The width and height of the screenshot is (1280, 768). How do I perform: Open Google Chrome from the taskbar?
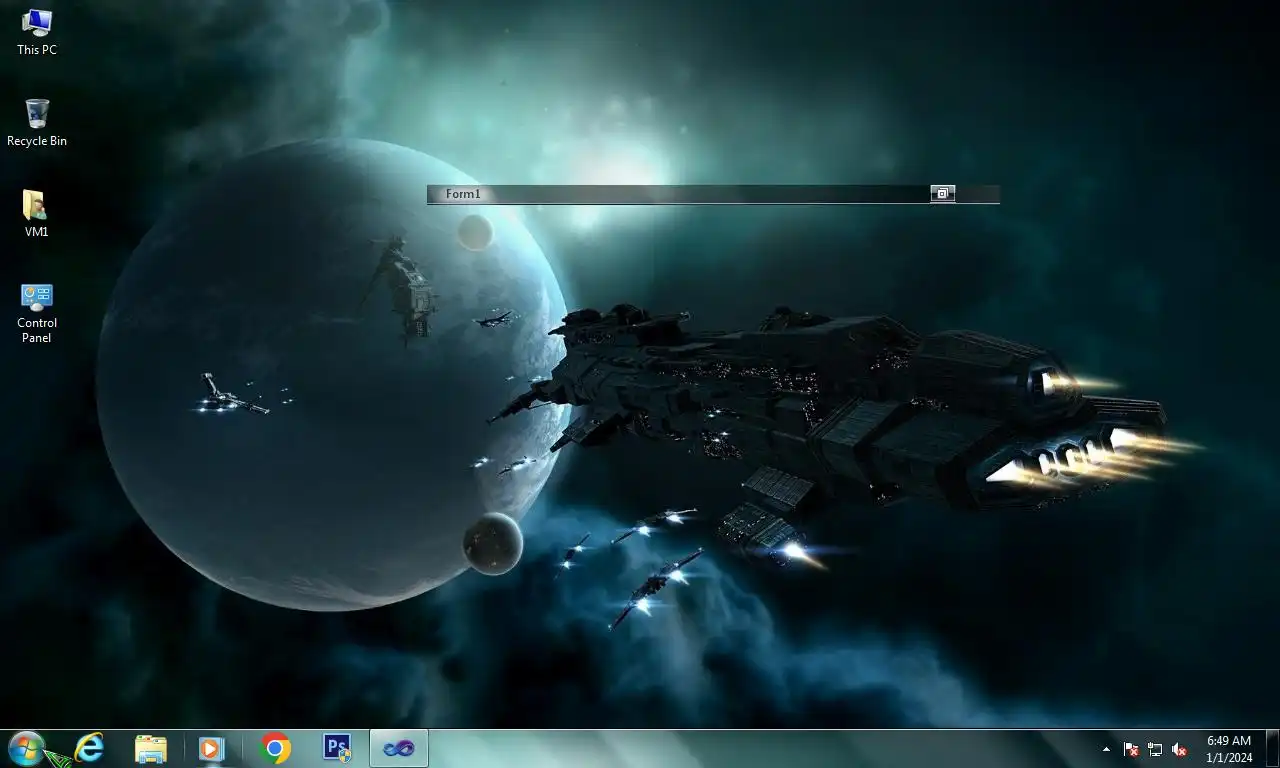point(275,748)
